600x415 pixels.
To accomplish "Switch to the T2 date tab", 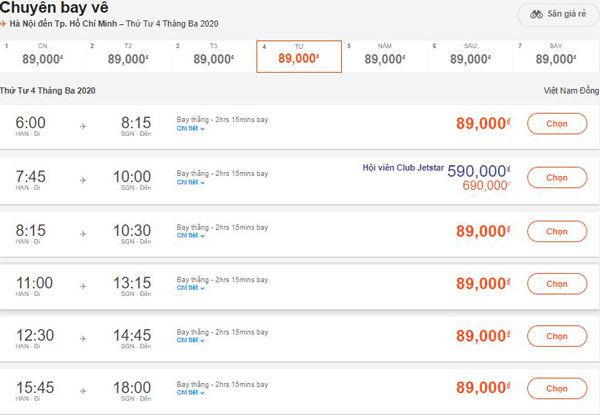I will coord(128,56).
